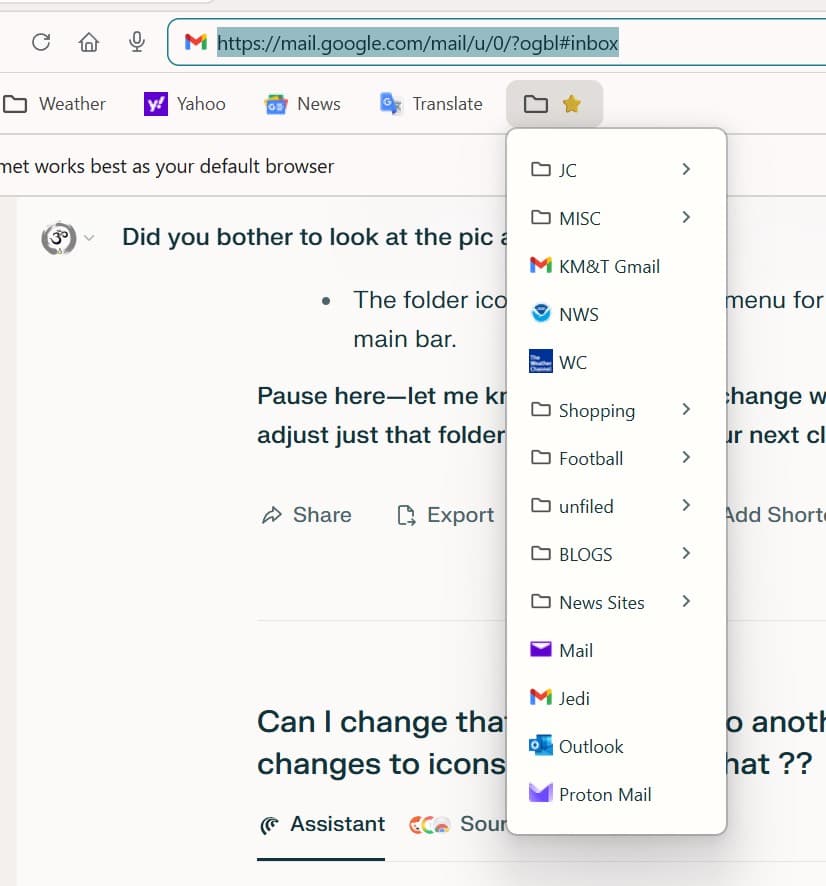Click the browser reload page icon
Screen dimensions: 826x886
click(41, 42)
